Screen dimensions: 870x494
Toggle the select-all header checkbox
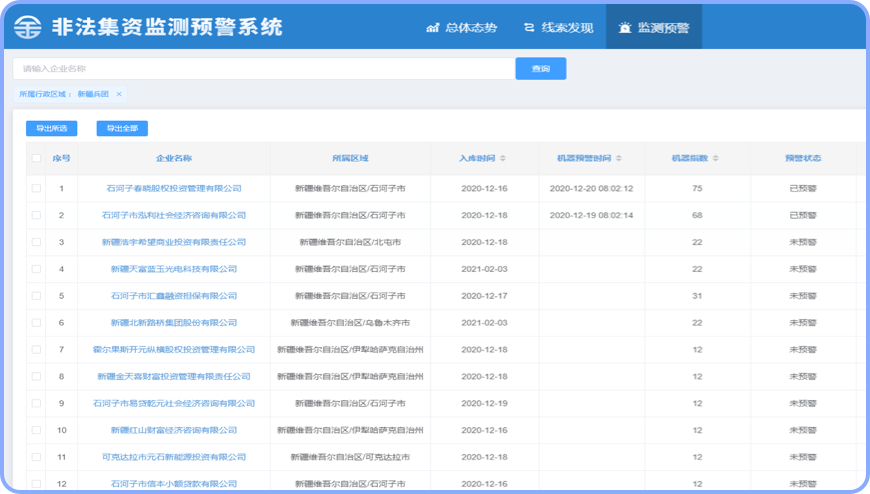[x=37, y=158]
